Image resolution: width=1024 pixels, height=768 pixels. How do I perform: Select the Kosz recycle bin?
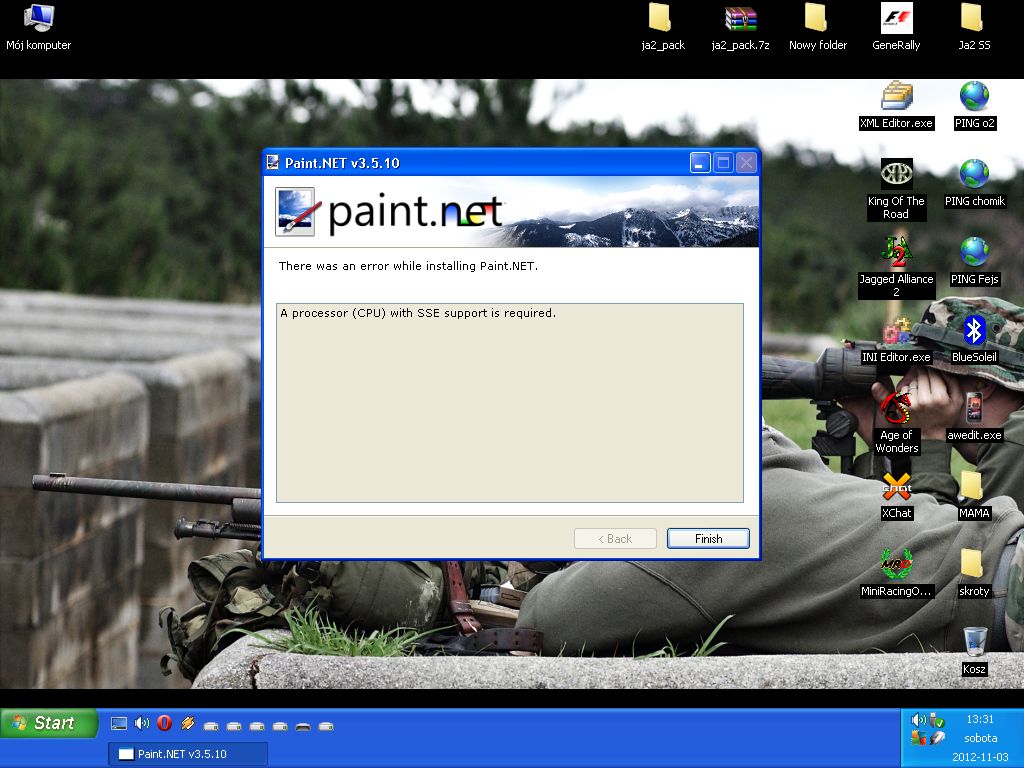tap(974, 642)
